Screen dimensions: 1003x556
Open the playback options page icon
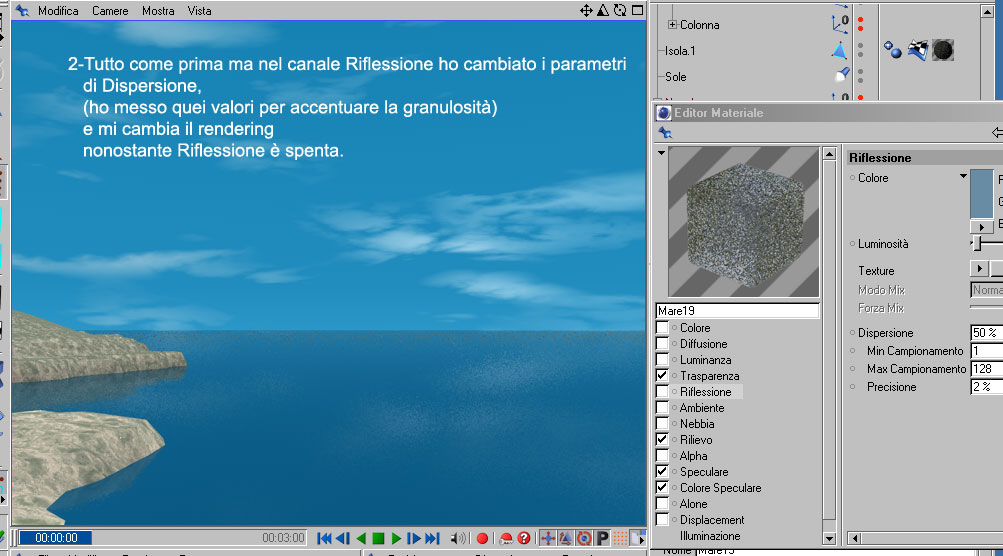coord(638,538)
